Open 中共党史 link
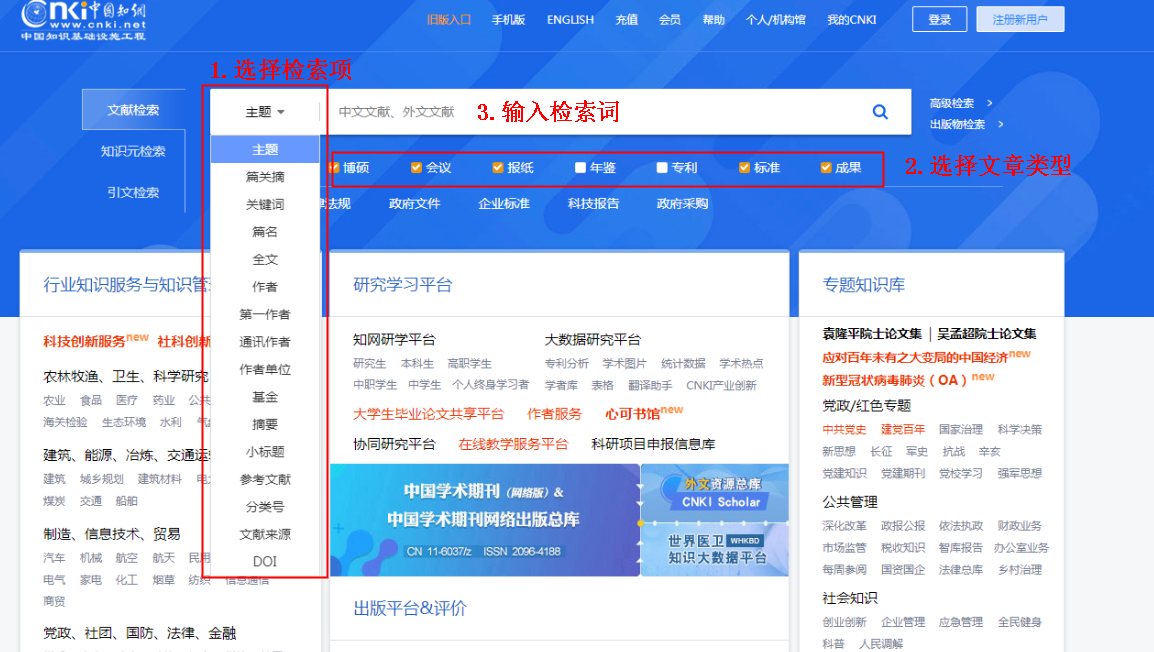The width and height of the screenshot is (1154, 652). 844,429
